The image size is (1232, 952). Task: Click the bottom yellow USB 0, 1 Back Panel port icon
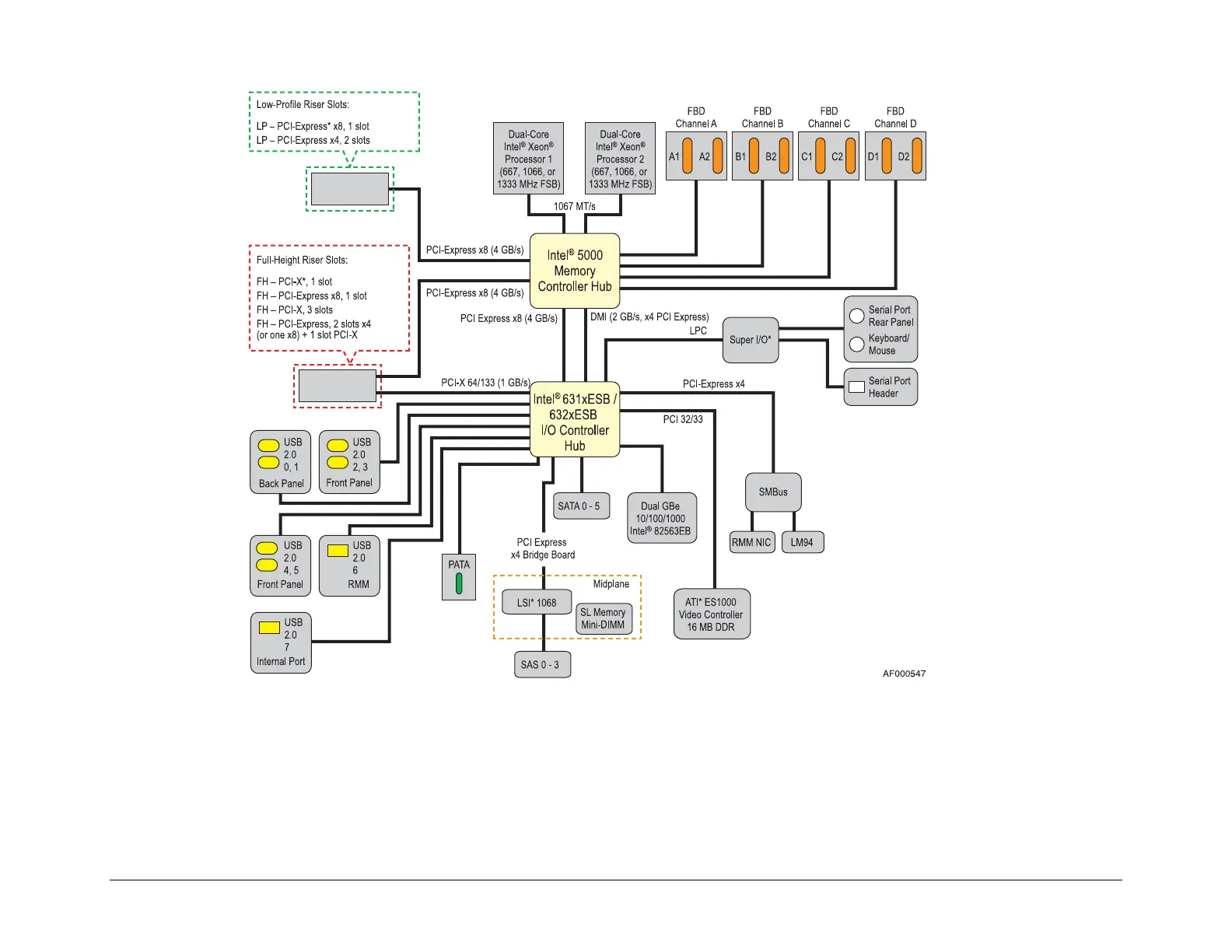(x=268, y=463)
